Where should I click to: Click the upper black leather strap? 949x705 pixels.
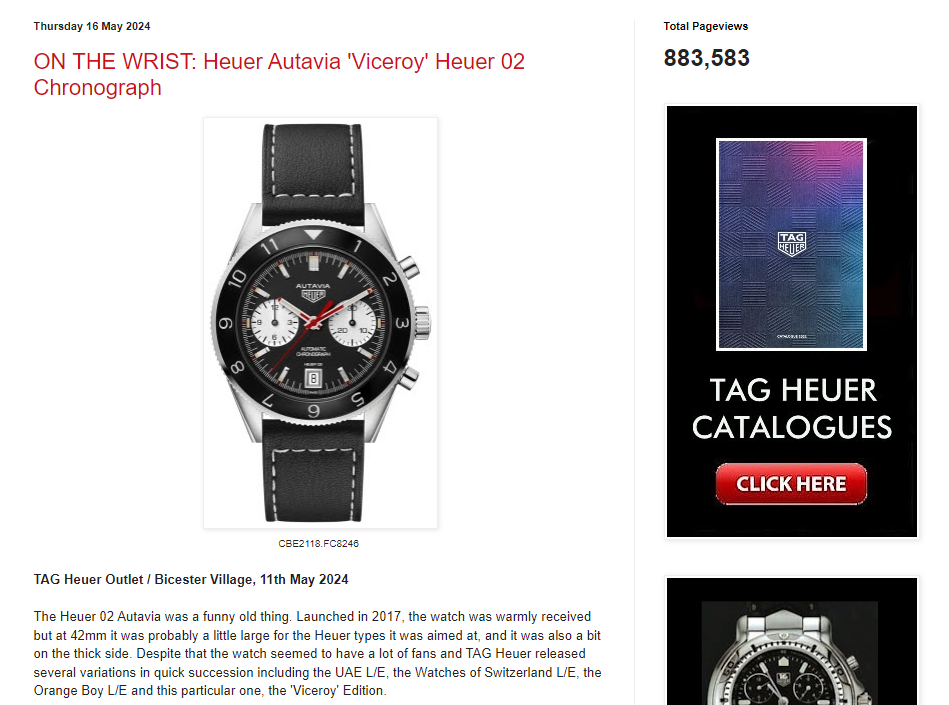click(312, 174)
